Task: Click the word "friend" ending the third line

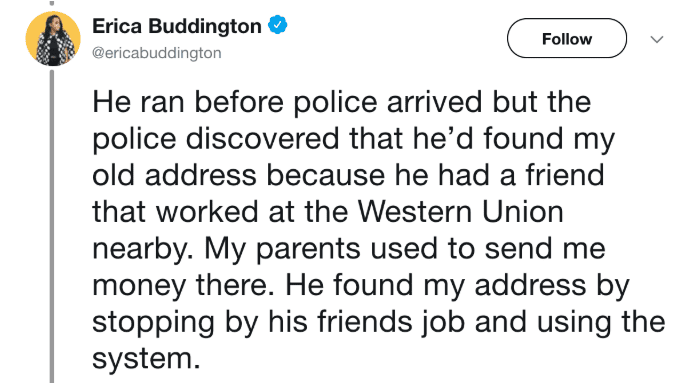Action: 564,175
